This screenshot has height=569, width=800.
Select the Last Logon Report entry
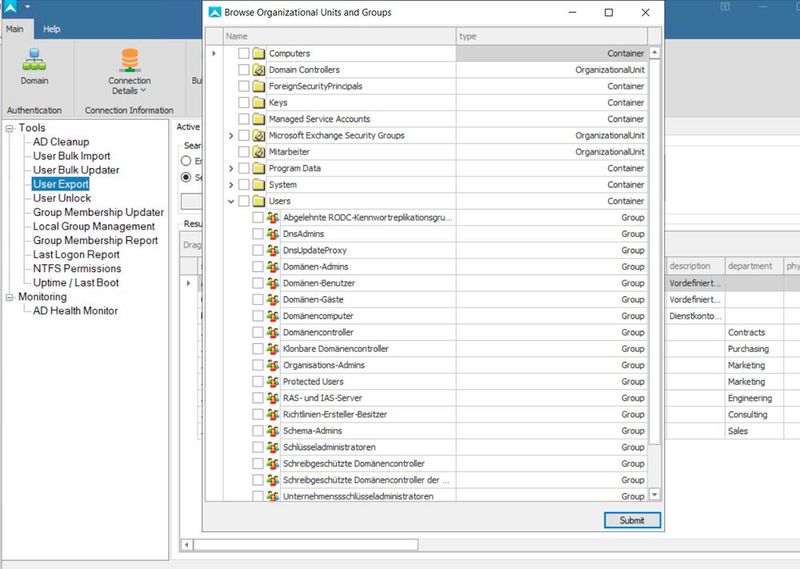pos(76,255)
